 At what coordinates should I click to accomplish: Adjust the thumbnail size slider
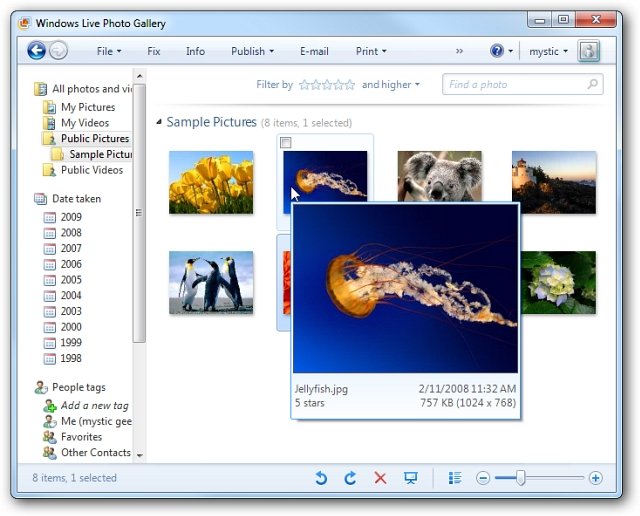(x=521, y=478)
